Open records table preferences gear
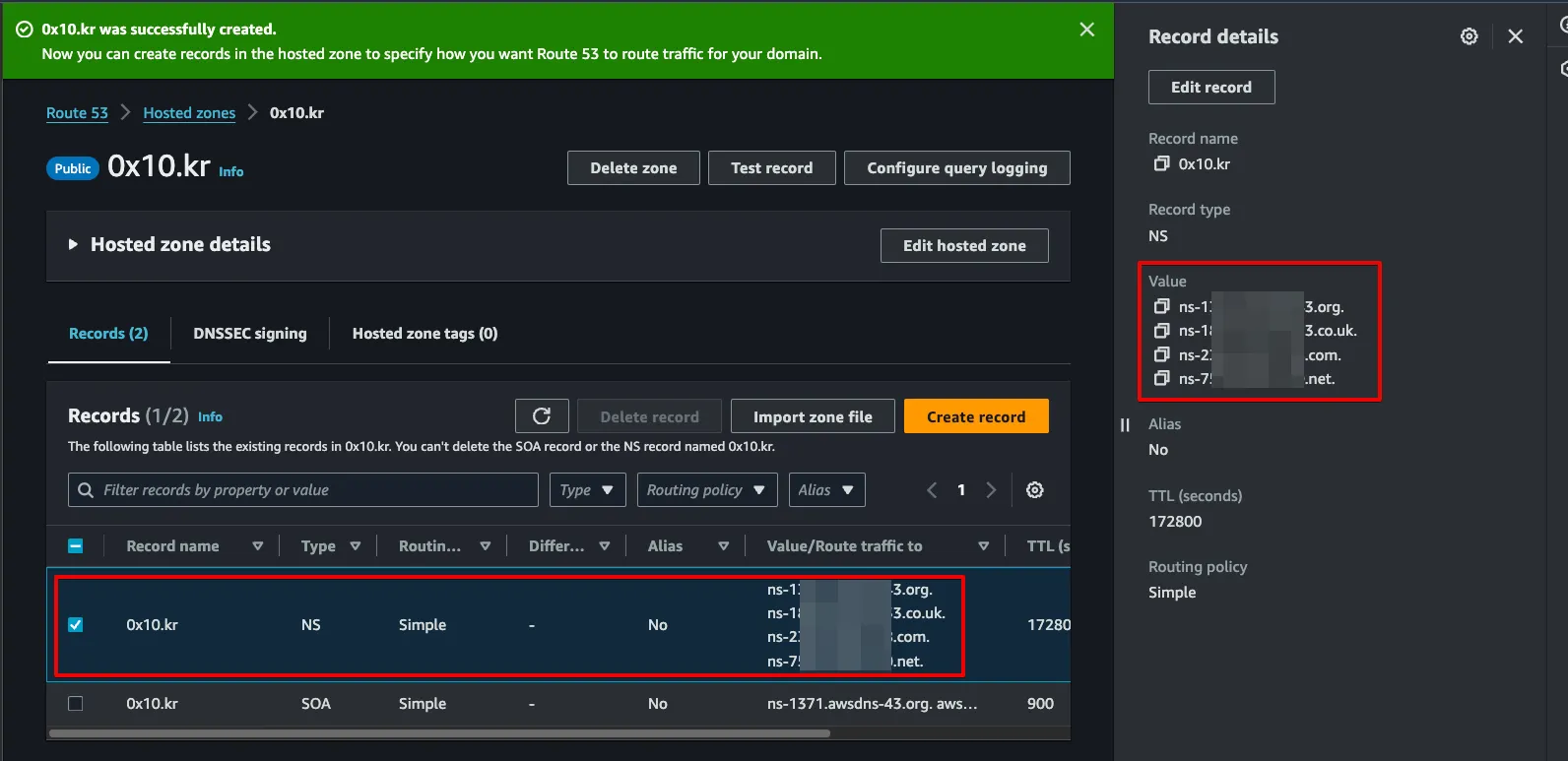This screenshot has height=761, width=1568. [x=1034, y=490]
